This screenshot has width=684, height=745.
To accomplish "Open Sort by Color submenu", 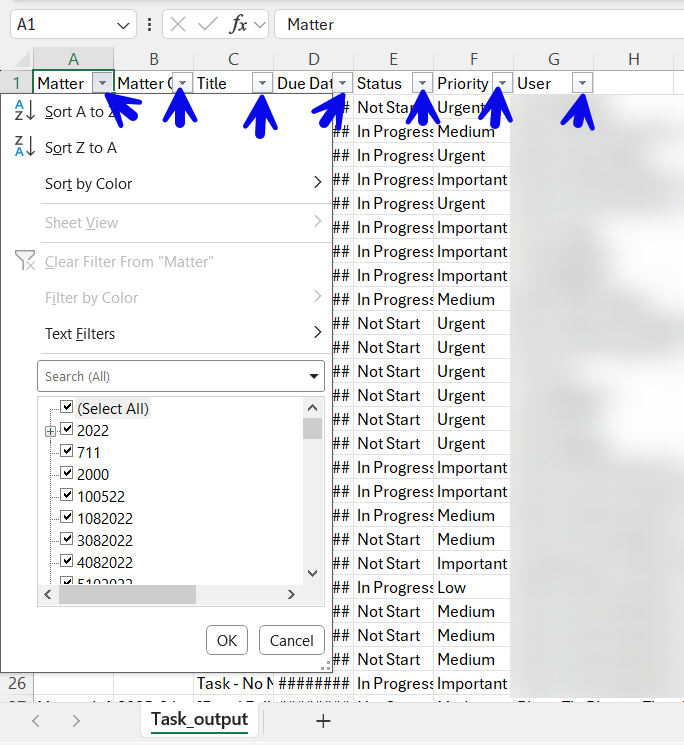I will click(166, 183).
